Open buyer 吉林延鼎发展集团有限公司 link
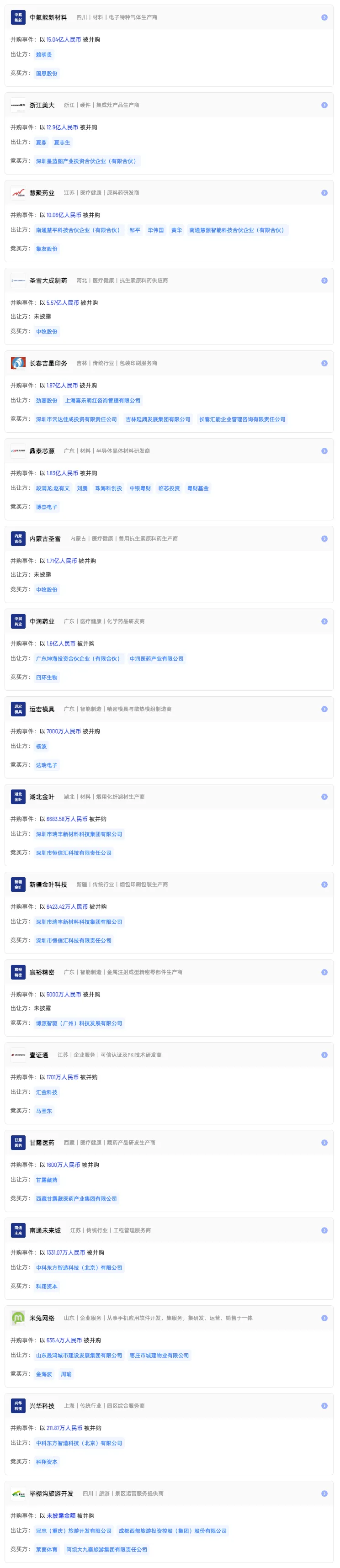This screenshot has height=1568, width=340. click(x=158, y=419)
